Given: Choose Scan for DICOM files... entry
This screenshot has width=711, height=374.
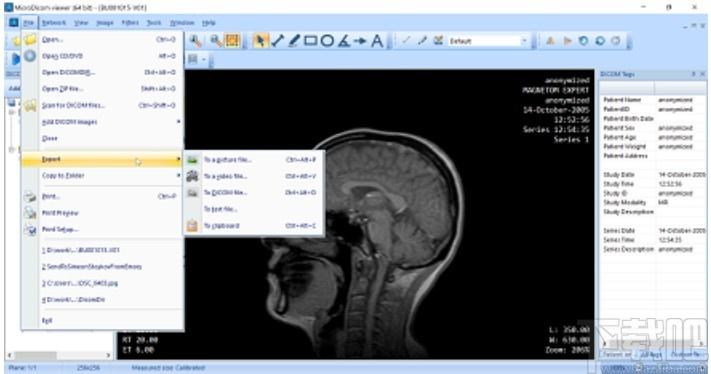Looking at the screenshot, I should point(103,105).
